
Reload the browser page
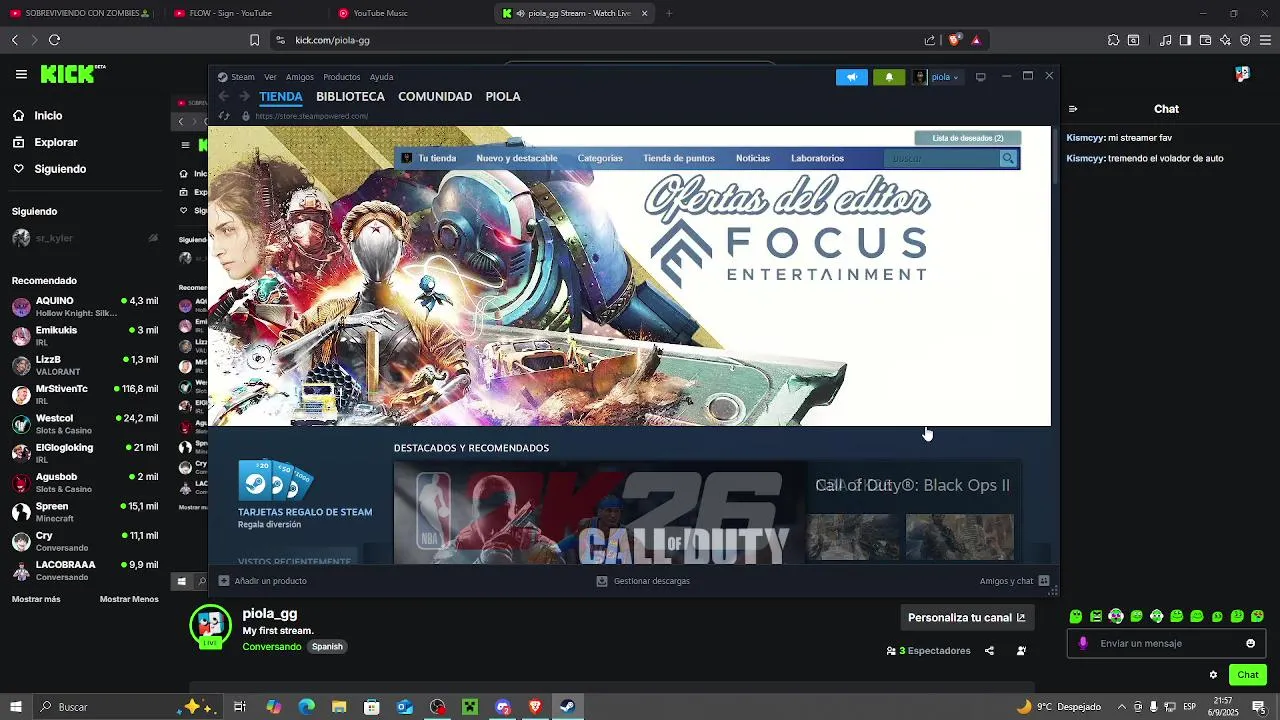[x=54, y=40]
